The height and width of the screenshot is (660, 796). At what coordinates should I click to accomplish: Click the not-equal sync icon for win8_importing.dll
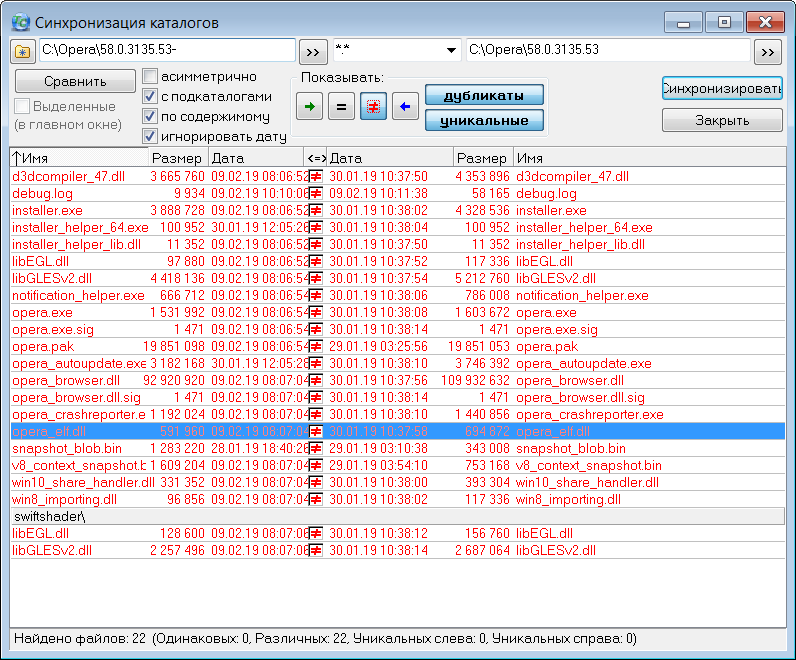(x=316, y=500)
